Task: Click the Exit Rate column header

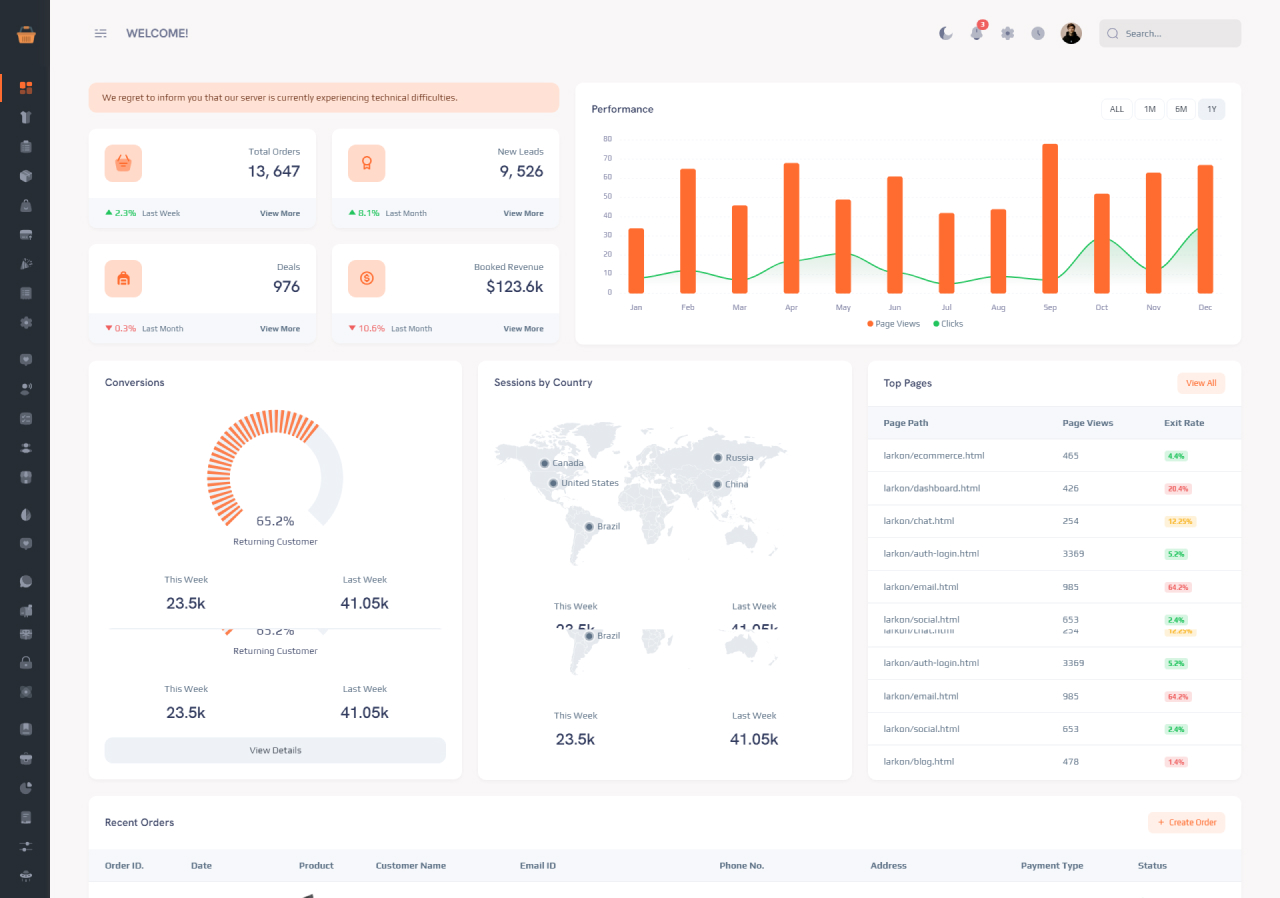Action: [1184, 423]
